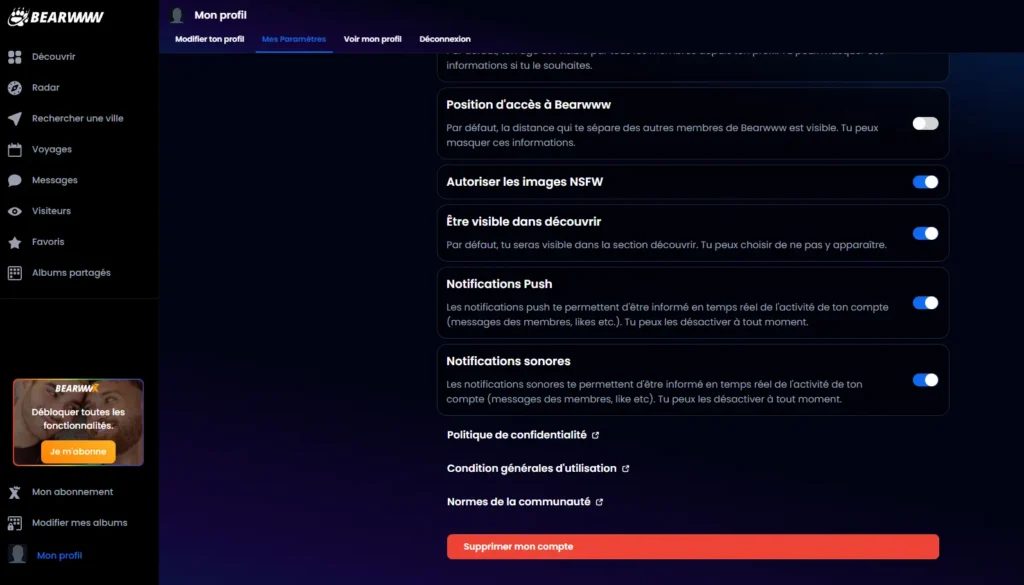The height and width of the screenshot is (585, 1024).
Task: Click the Je m'abonne button
Action: coord(78,452)
